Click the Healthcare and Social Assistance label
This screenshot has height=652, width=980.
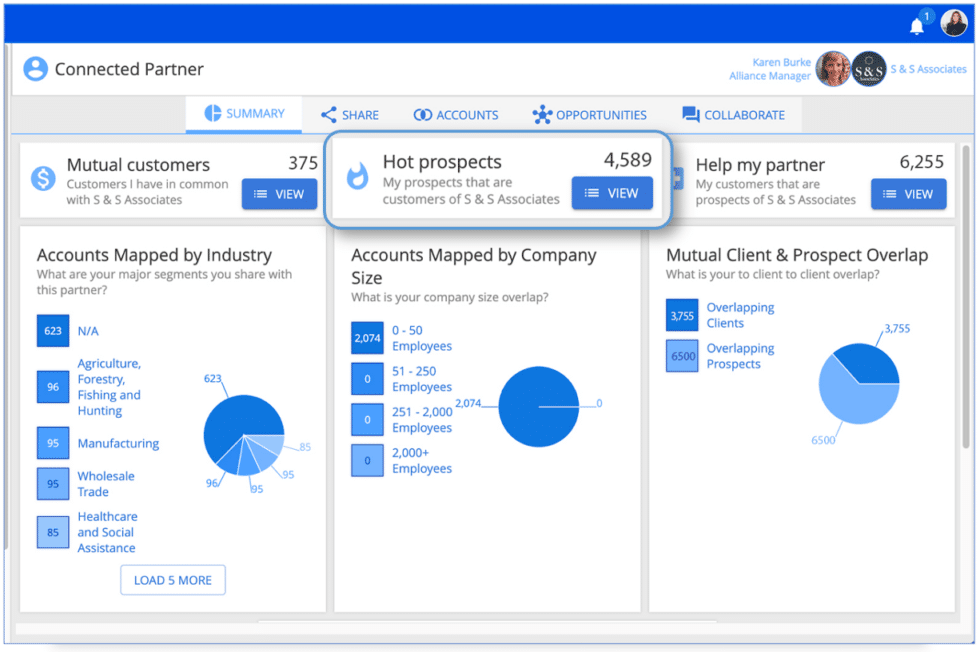108,532
